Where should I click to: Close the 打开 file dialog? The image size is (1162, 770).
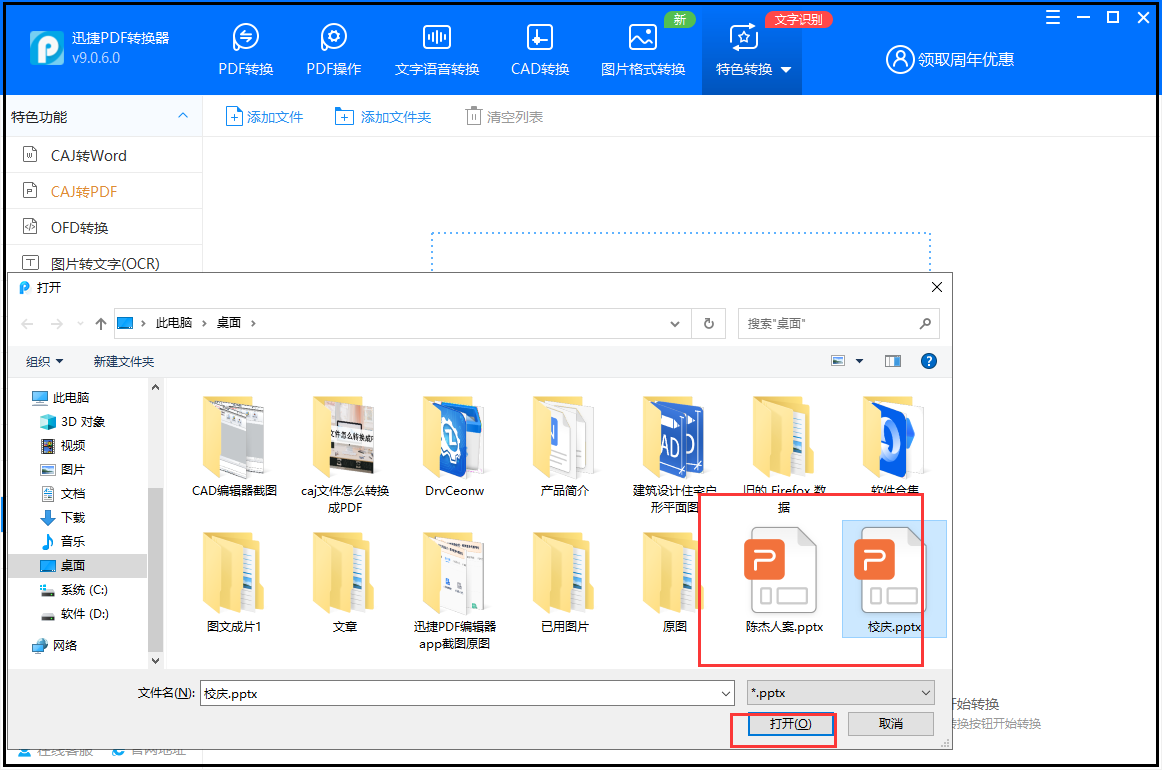point(937,287)
